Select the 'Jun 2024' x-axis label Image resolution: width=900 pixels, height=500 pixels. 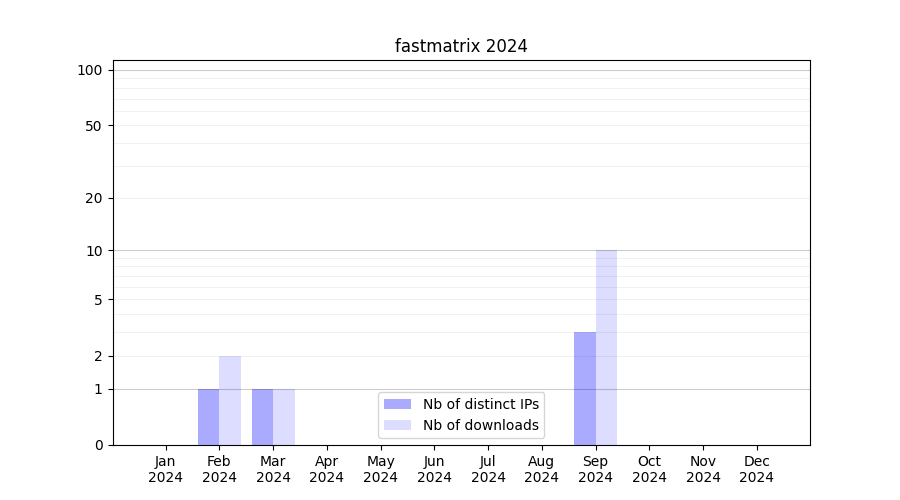click(434, 469)
